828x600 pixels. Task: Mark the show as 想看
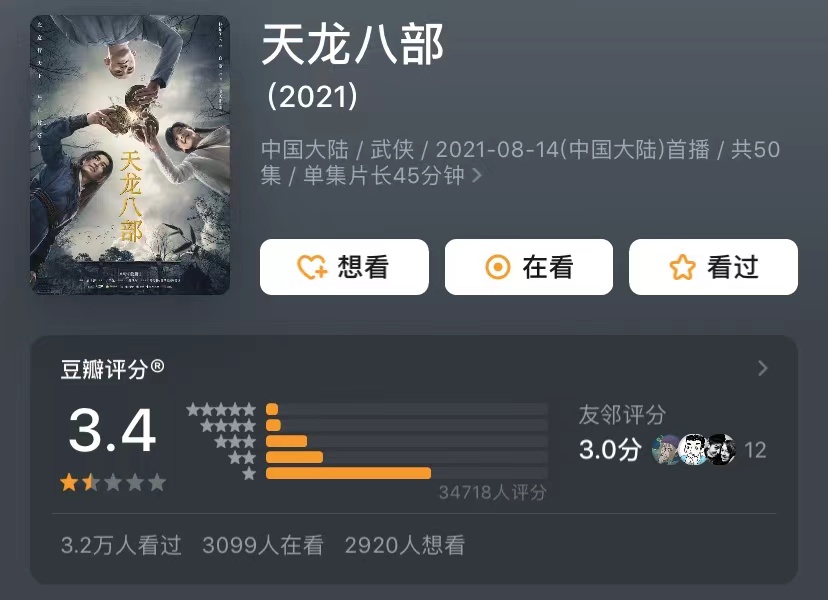(344, 267)
